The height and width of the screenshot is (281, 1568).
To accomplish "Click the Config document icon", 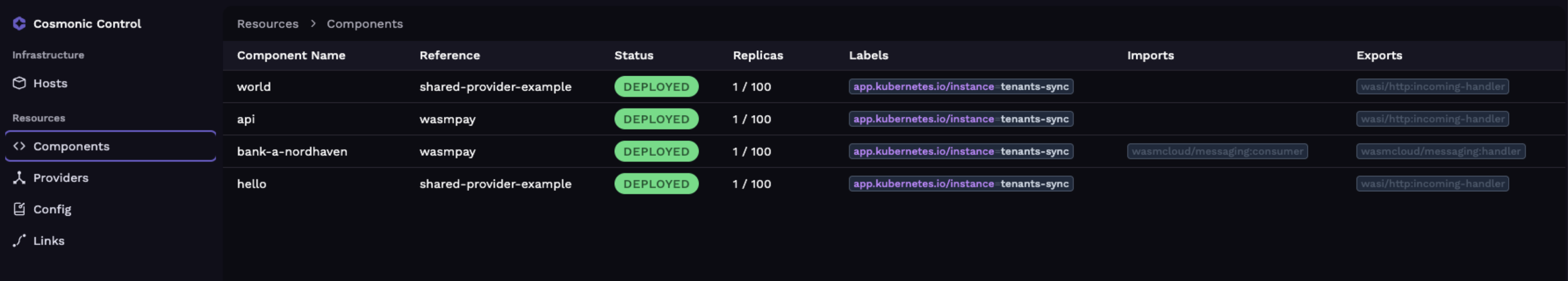I will point(20,209).
